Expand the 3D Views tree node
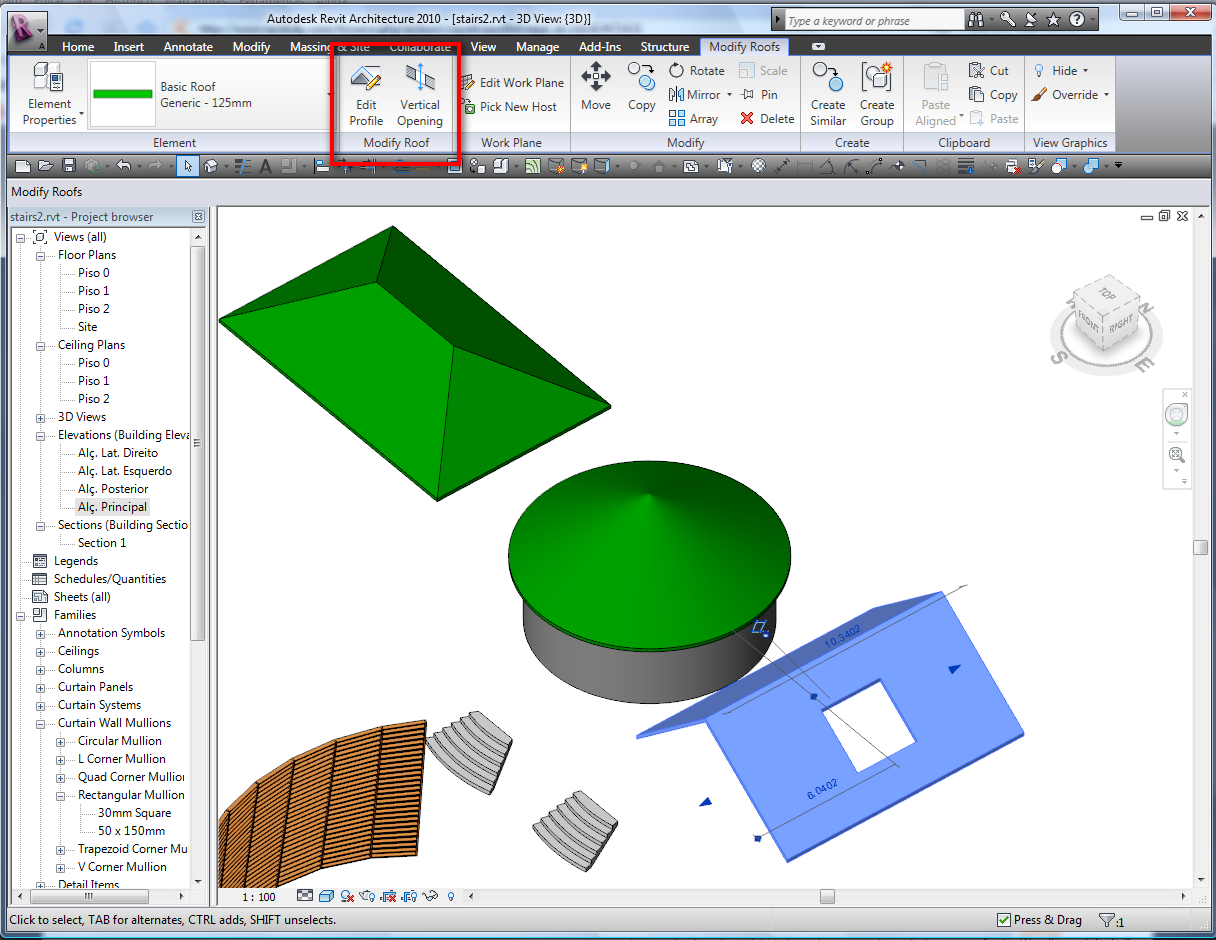The image size is (1216, 940). coord(41,417)
